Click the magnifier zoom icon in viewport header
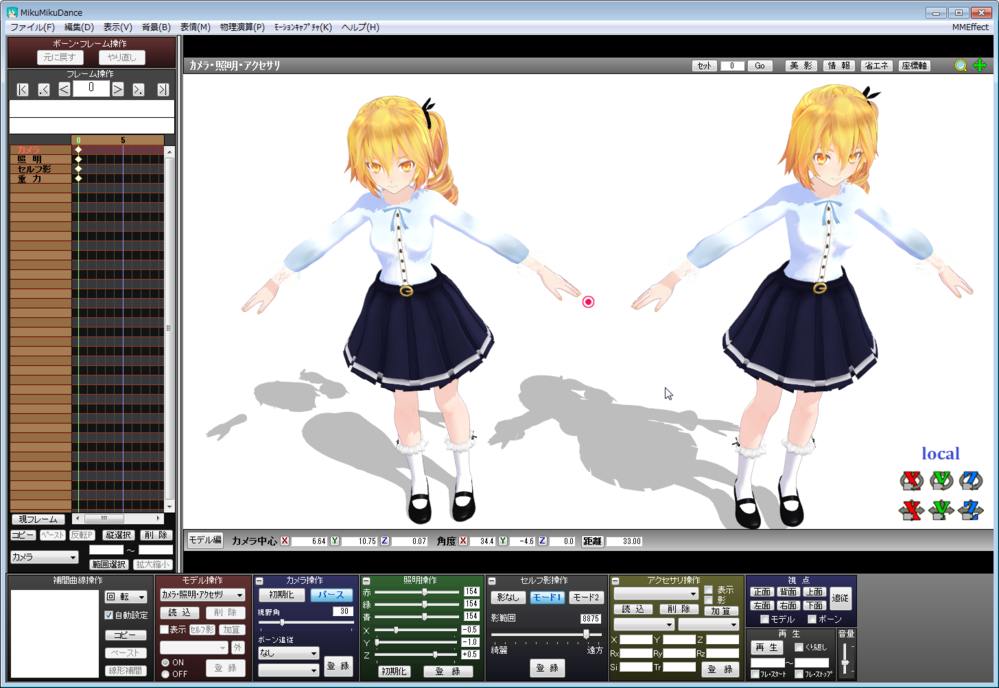This screenshot has width=999, height=688. (961, 66)
